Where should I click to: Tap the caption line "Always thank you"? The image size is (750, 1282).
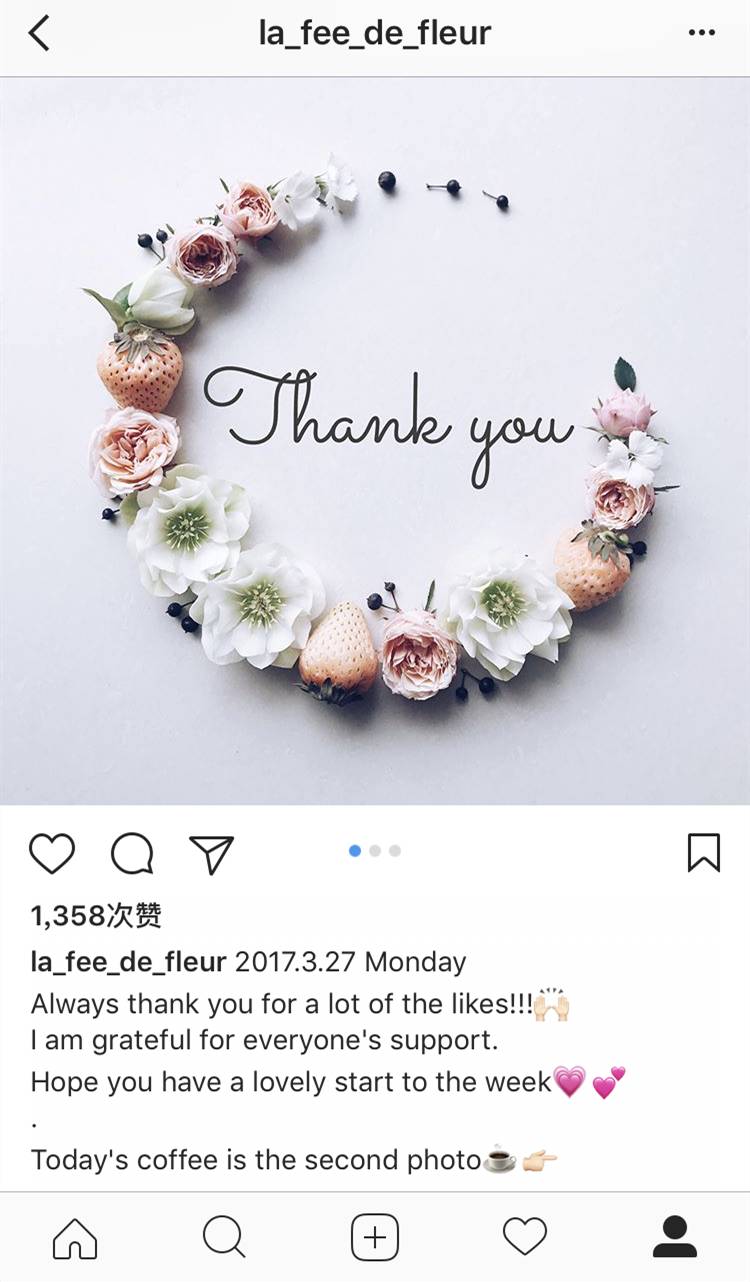click(301, 1003)
